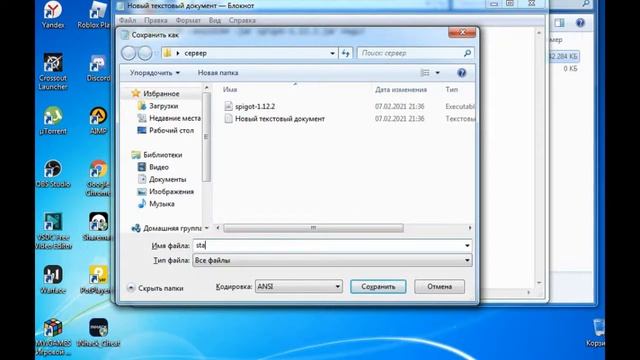Open the Recycle Bin desktop icon
The image size is (640, 360).
coord(597,333)
